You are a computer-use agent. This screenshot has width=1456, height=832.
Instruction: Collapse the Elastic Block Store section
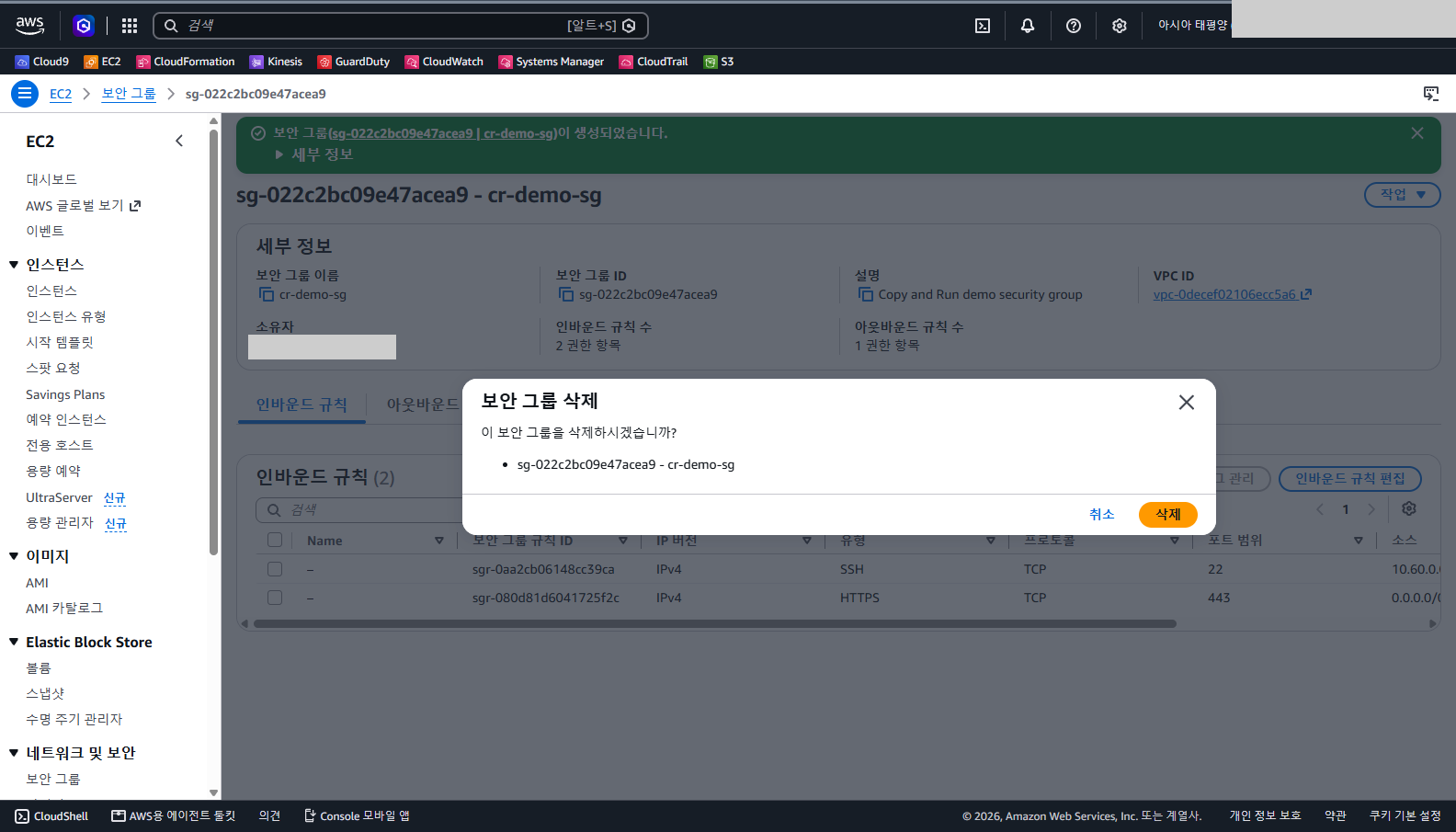coord(14,642)
